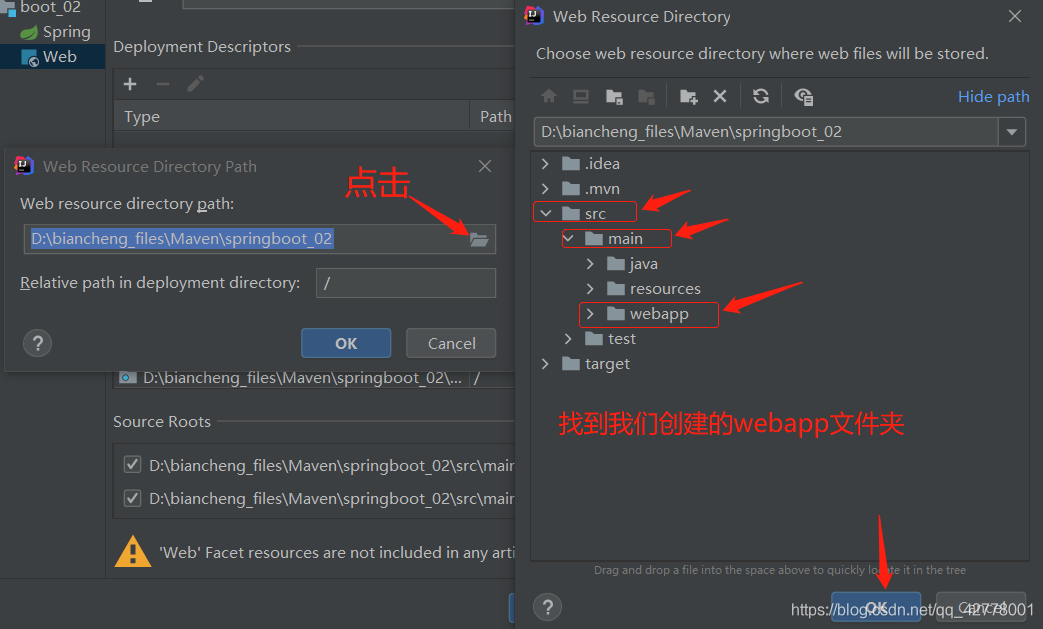Go to home directory in file chooser toolbar
Image resolution: width=1043 pixels, height=629 pixels.
(x=549, y=96)
